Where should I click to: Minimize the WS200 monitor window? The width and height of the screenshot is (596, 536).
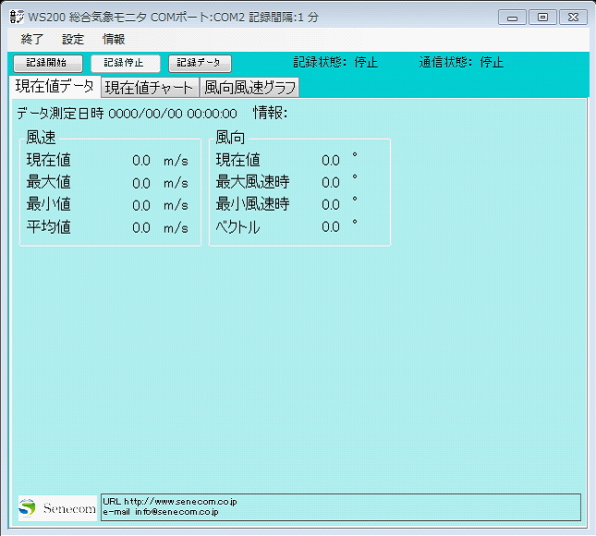pos(512,17)
